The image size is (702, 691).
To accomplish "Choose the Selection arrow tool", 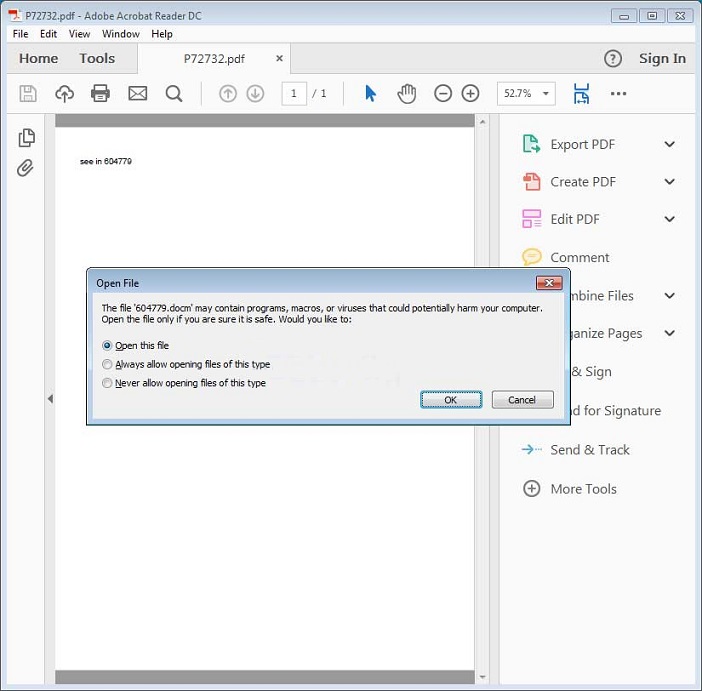I will point(371,94).
